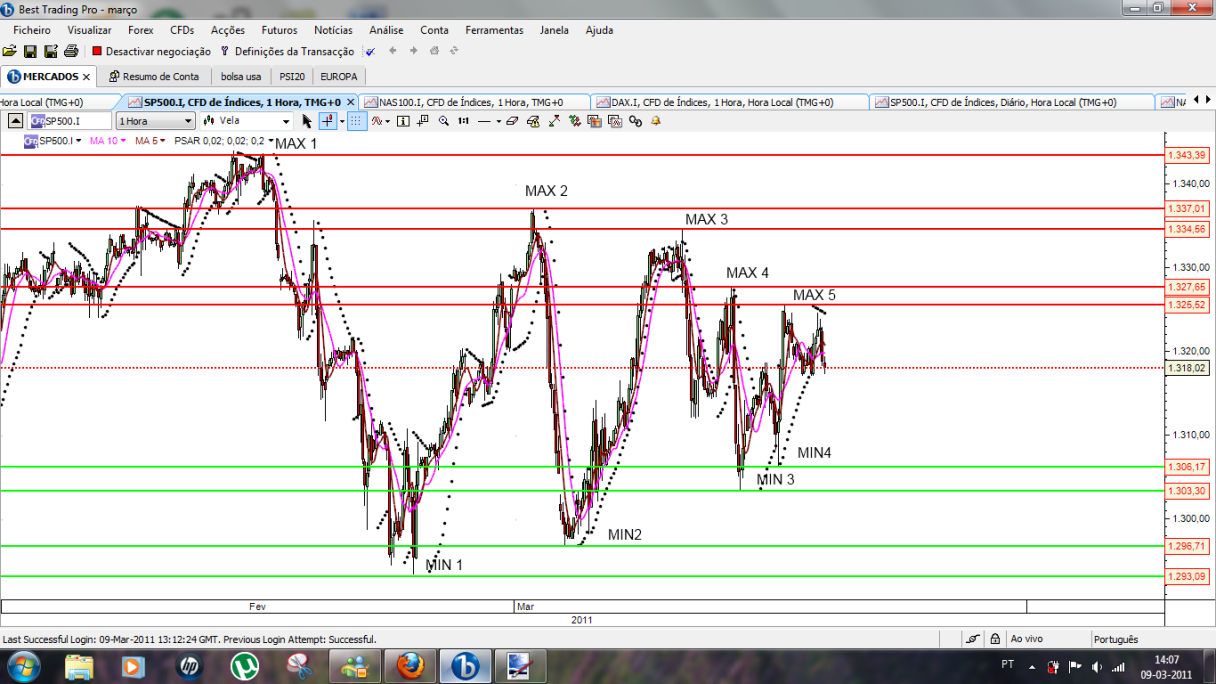Image resolution: width=1216 pixels, height=684 pixels.
Task: Open the chart info icon
Action: [x=403, y=121]
